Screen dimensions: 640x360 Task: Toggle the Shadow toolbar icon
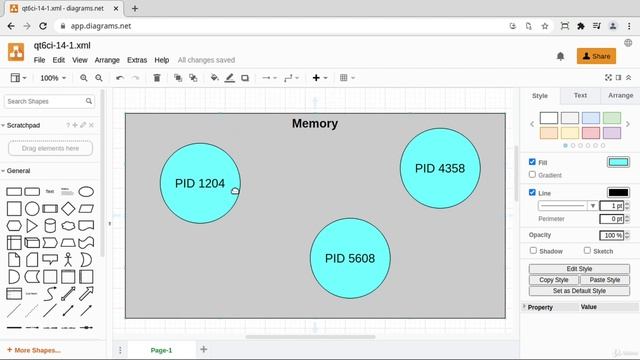tap(245, 78)
